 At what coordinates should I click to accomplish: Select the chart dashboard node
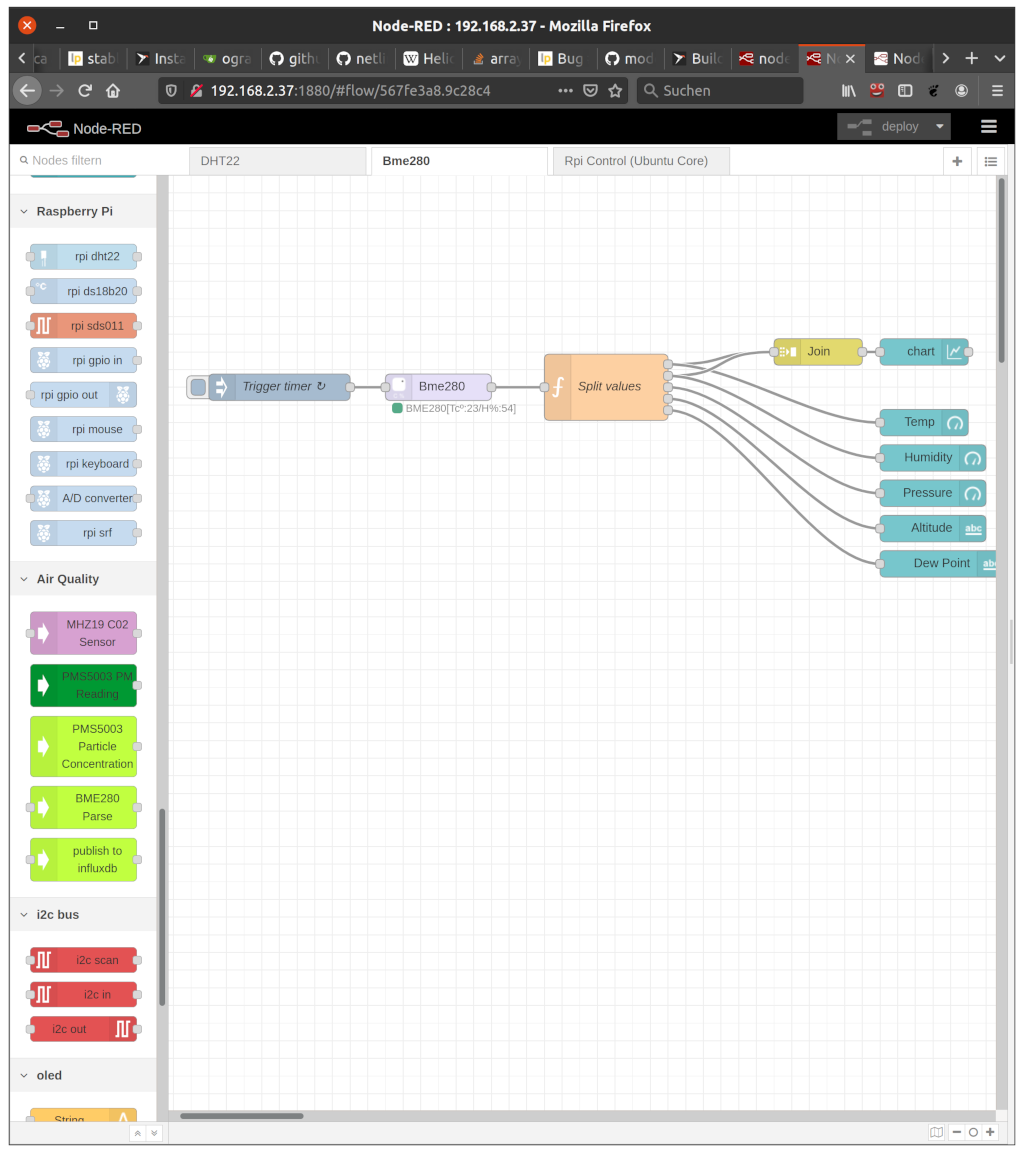[924, 352]
